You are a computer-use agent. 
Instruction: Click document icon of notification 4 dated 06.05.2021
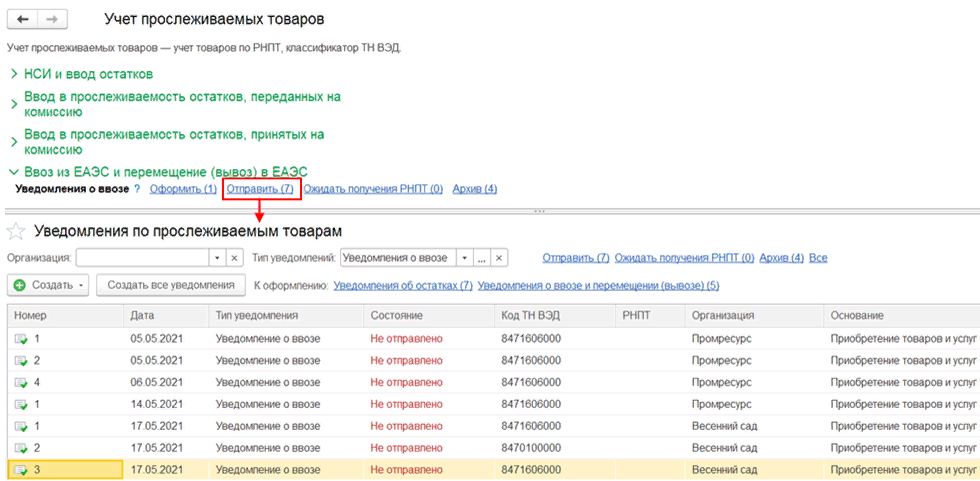point(21,380)
